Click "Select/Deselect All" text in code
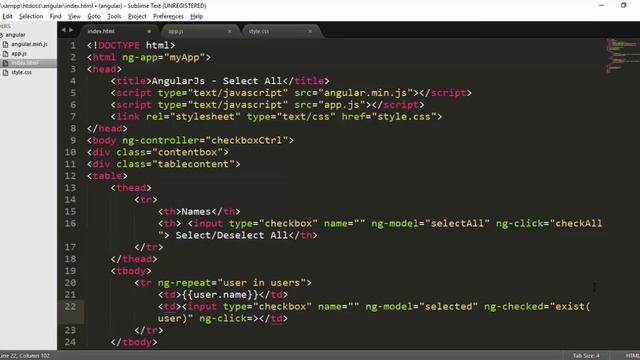This screenshot has height=360, width=640. (232, 235)
